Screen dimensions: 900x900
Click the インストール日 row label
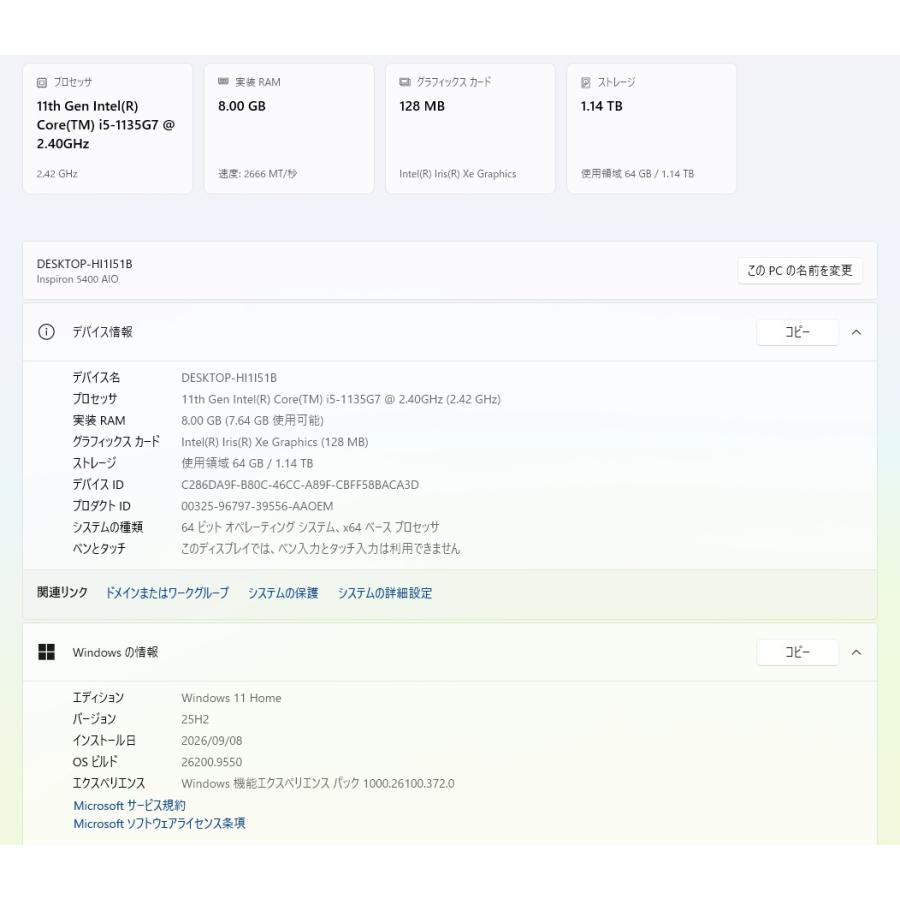pos(104,741)
